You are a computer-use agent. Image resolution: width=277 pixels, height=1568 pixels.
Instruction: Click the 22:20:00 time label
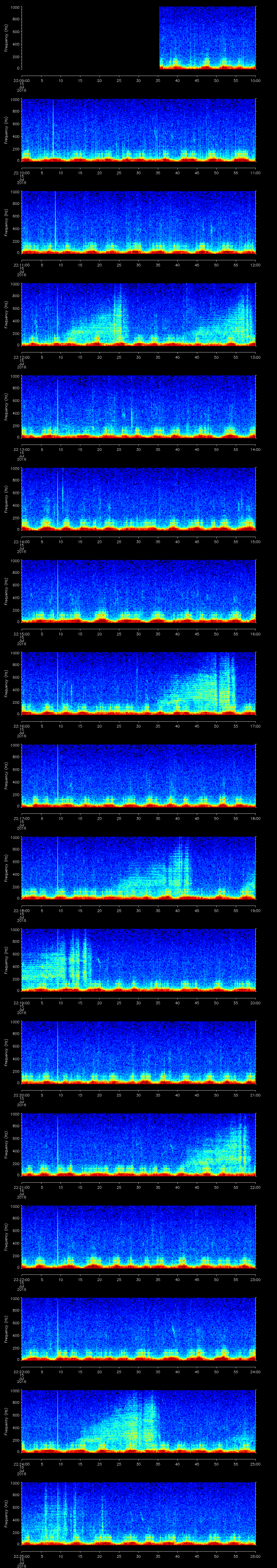click(x=22, y=1095)
